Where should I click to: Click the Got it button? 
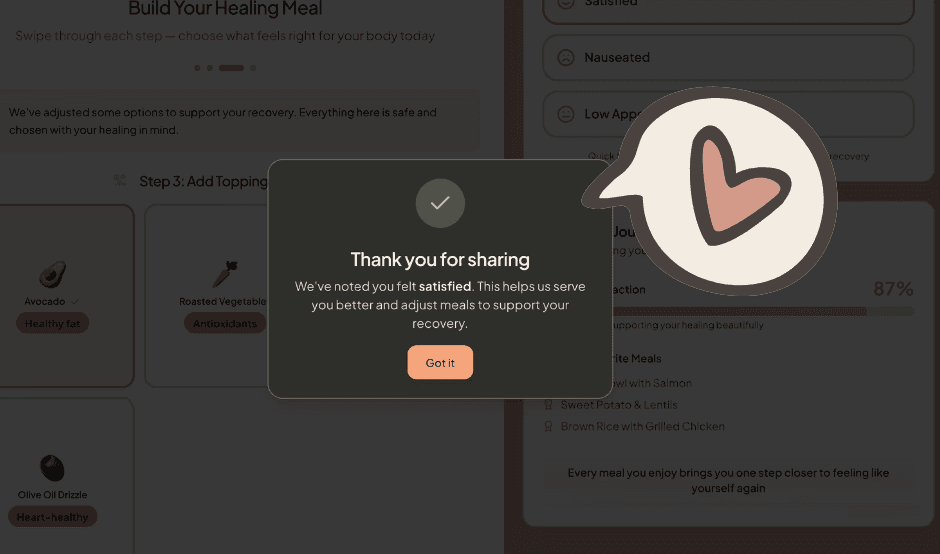pos(440,362)
